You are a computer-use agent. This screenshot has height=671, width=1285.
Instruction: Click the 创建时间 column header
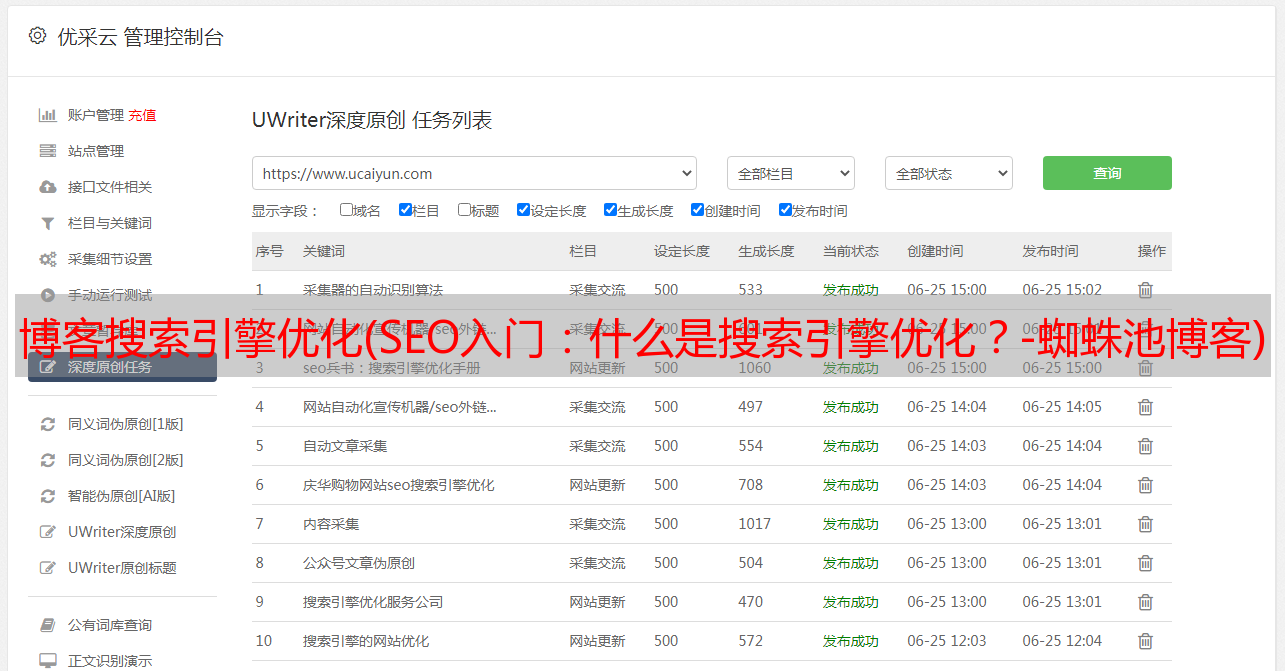pyautogui.click(x=935, y=251)
